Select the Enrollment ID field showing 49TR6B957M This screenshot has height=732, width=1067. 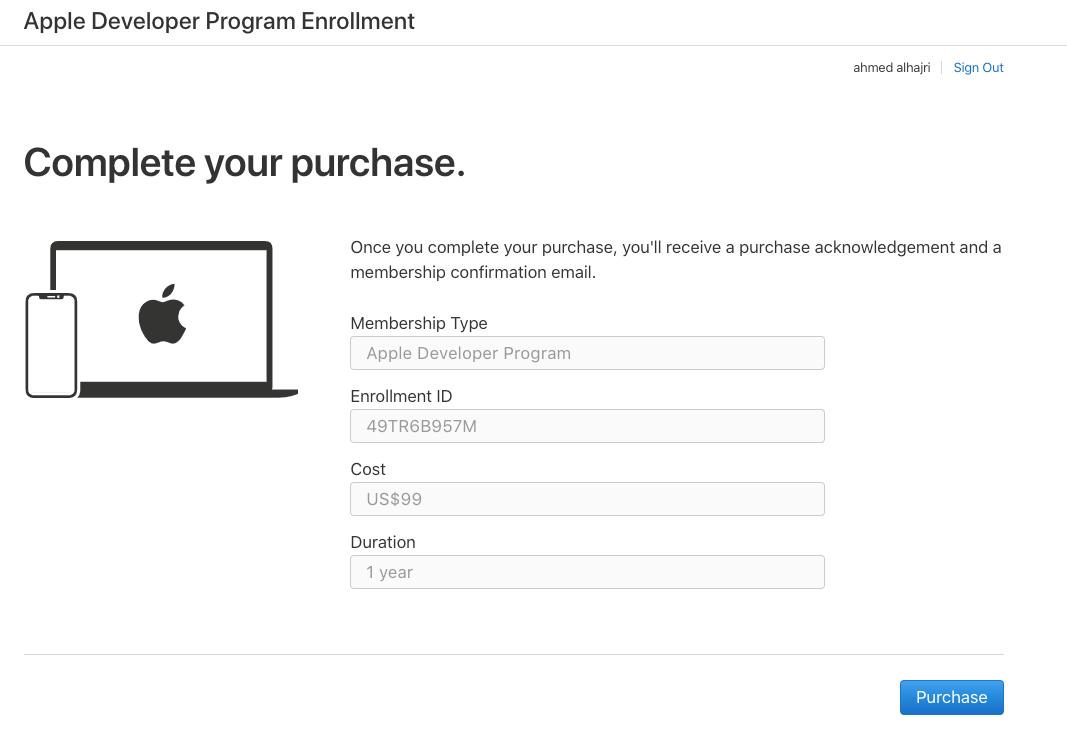click(587, 426)
